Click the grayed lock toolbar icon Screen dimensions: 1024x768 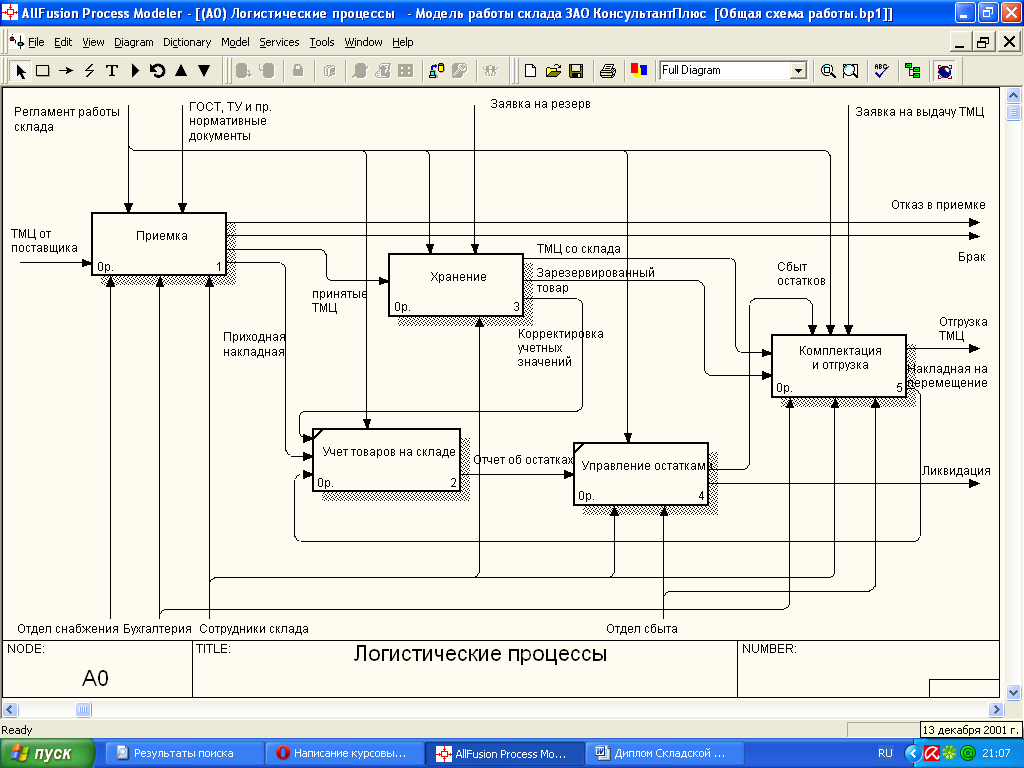click(x=298, y=71)
